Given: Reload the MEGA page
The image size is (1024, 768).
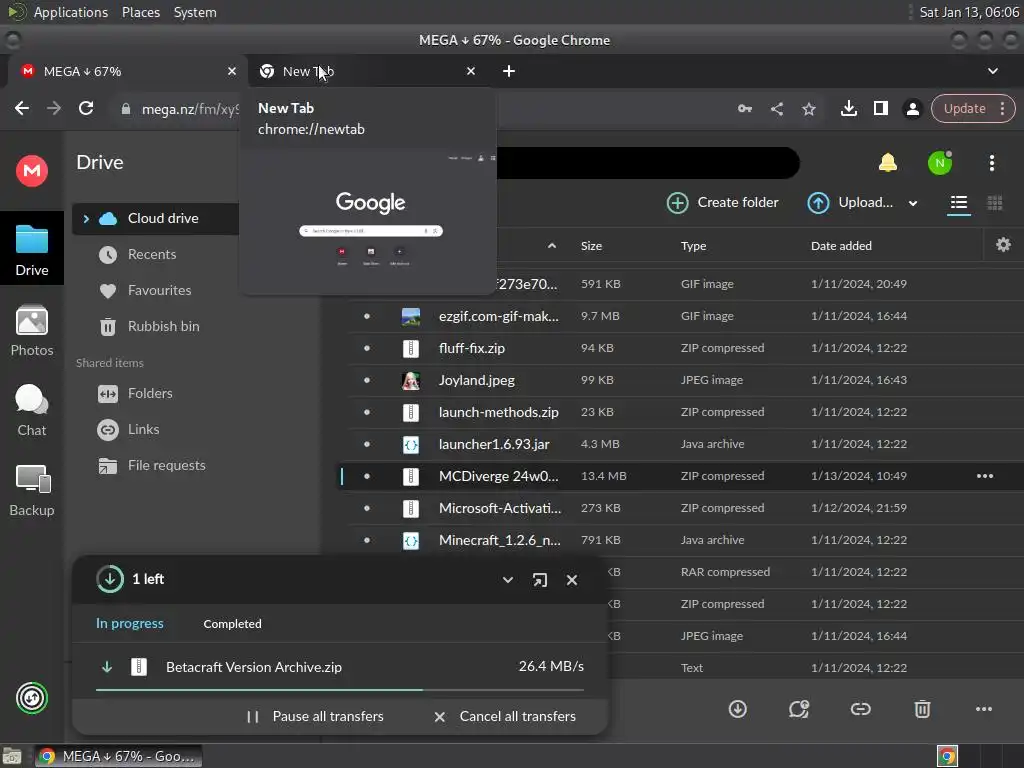Looking at the screenshot, I should (86, 108).
